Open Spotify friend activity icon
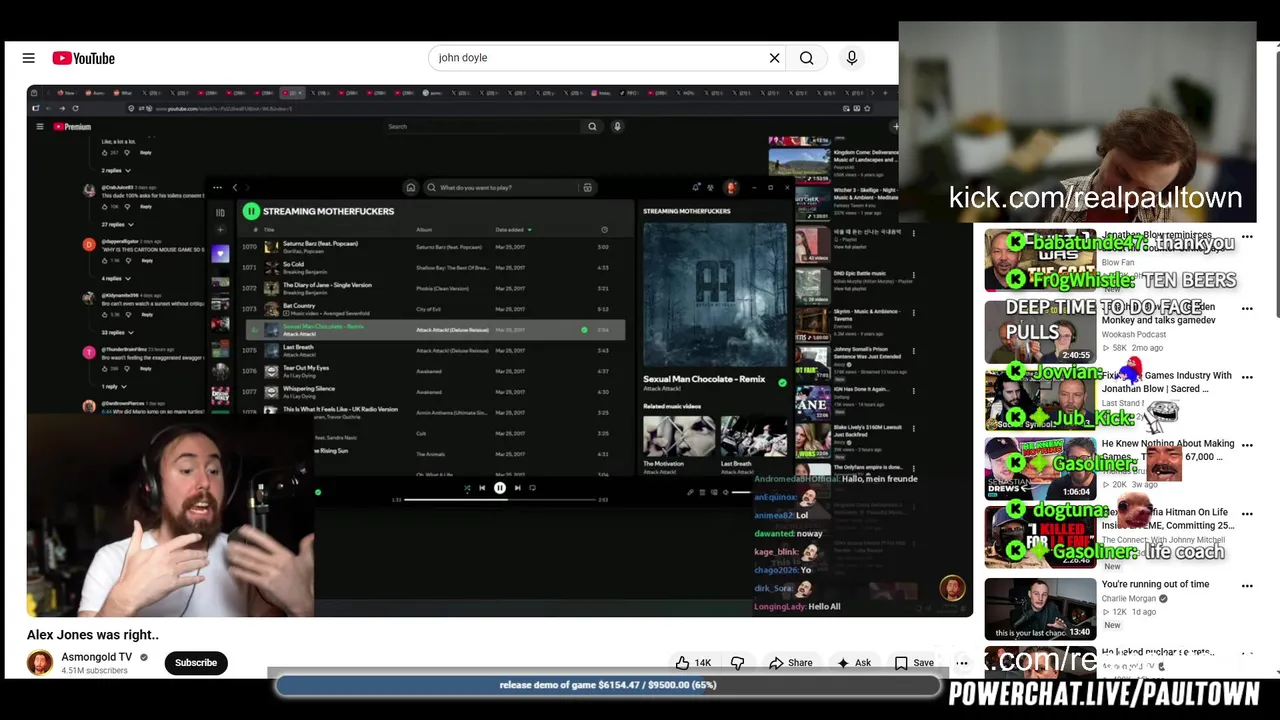The width and height of the screenshot is (1280, 720). [710, 187]
